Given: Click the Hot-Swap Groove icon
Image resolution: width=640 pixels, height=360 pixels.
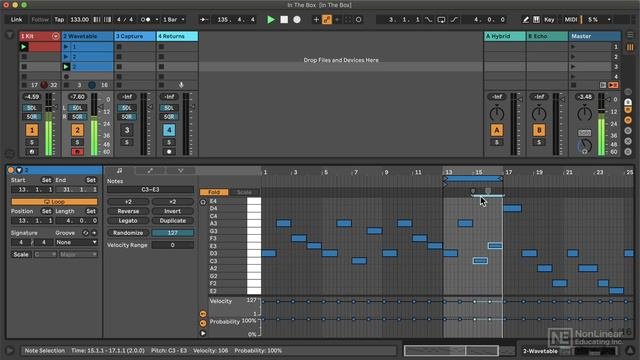Looking at the screenshot, I should [x=85, y=233].
